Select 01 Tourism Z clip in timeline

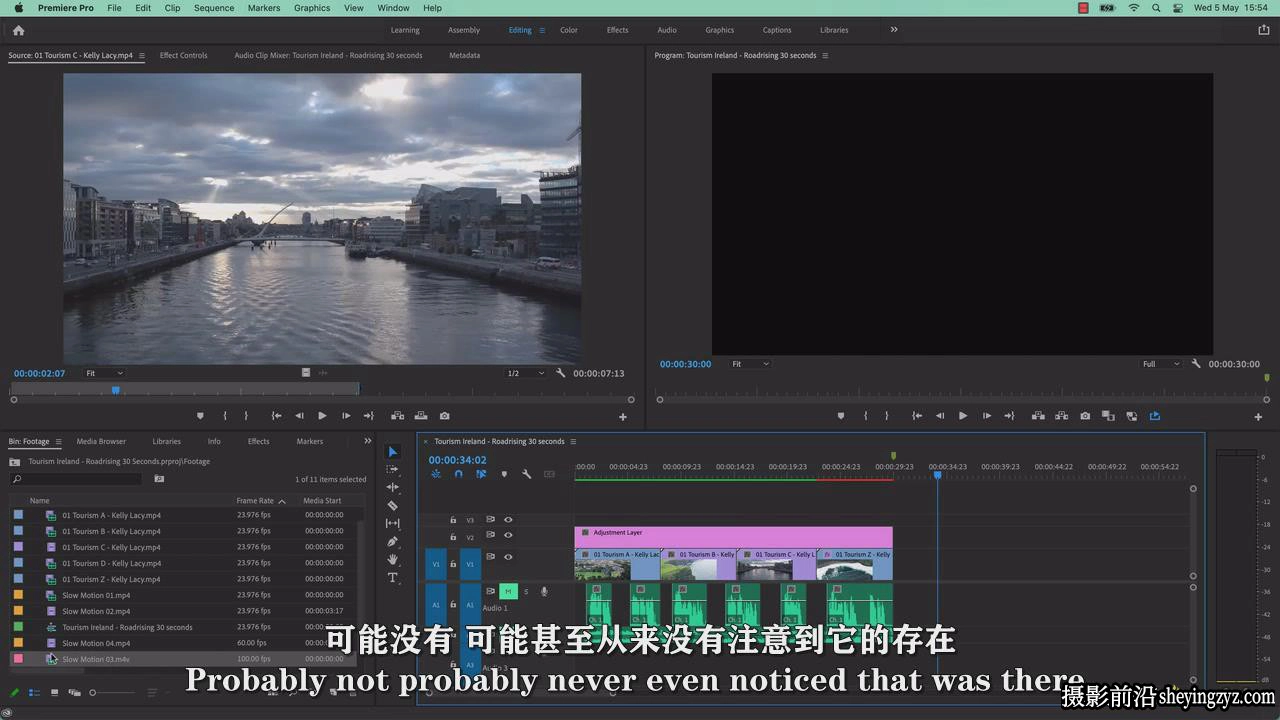tap(855, 564)
